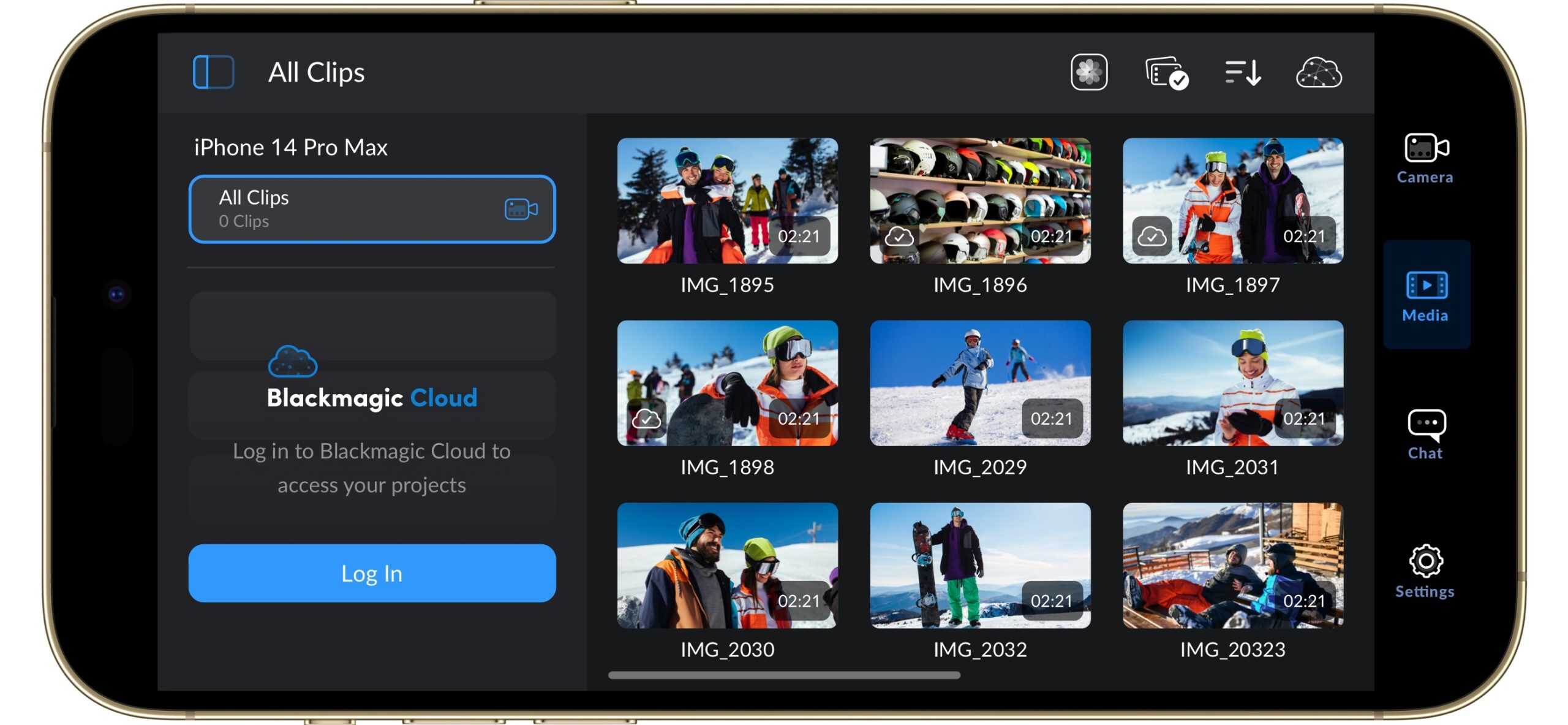Image resolution: width=1568 pixels, height=725 pixels.
Task: Toggle the sidebar panel visibility
Action: [x=213, y=72]
